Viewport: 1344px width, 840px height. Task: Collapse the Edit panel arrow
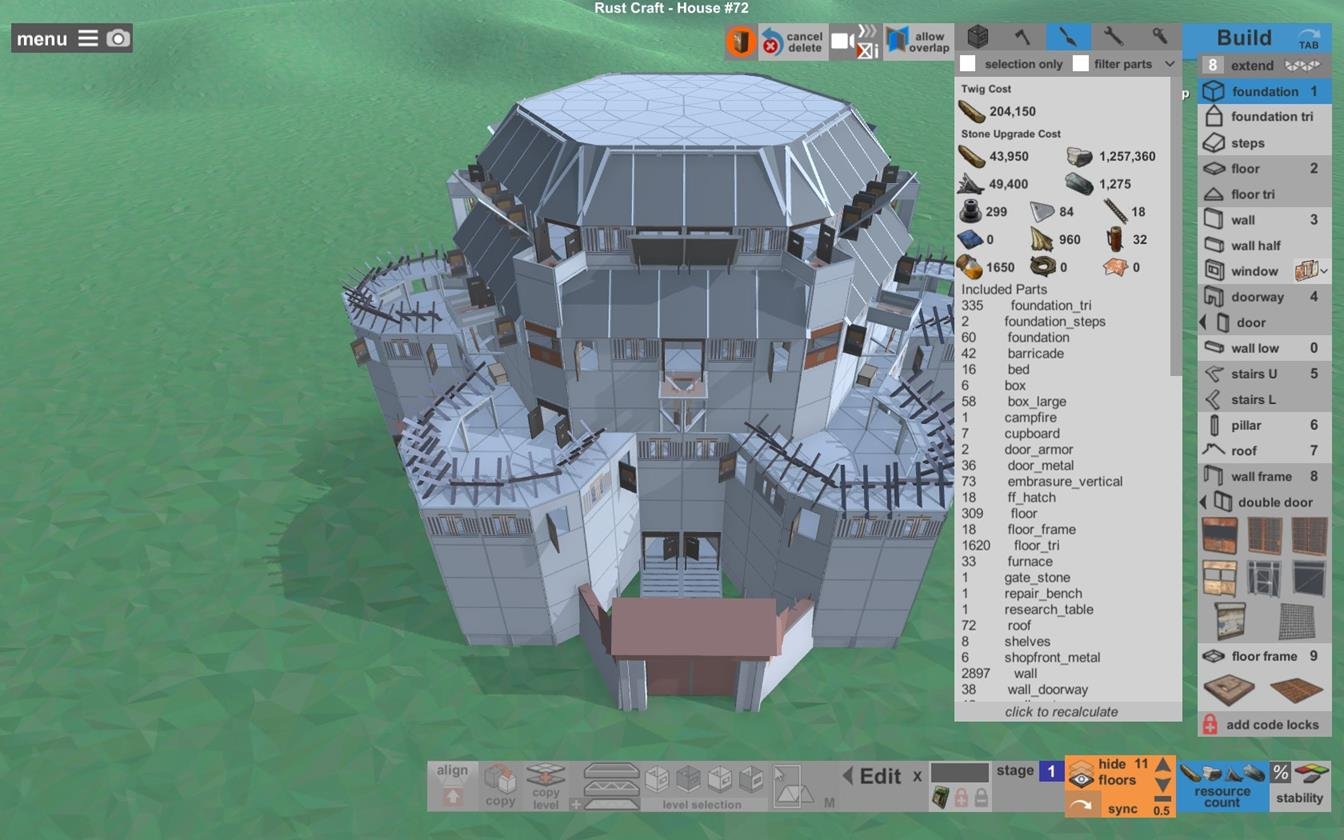pos(848,775)
